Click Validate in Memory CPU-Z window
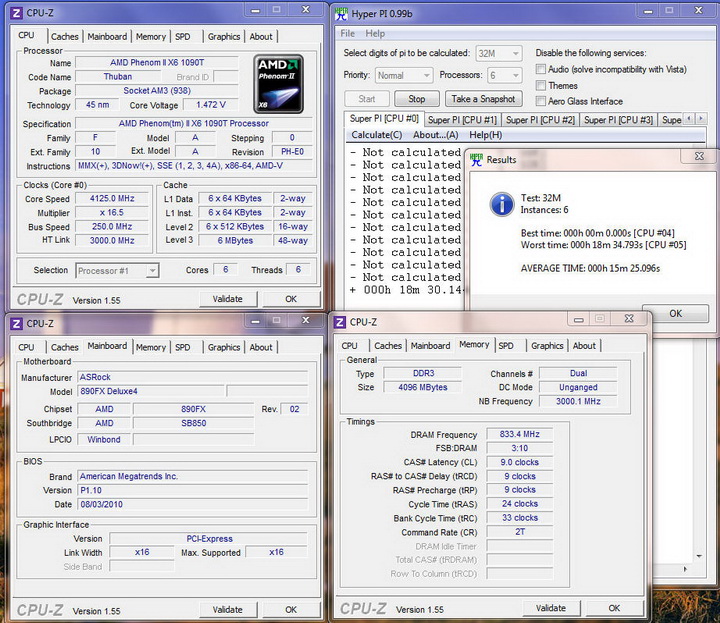This screenshot has width=720, height=623. pos(551,608)
